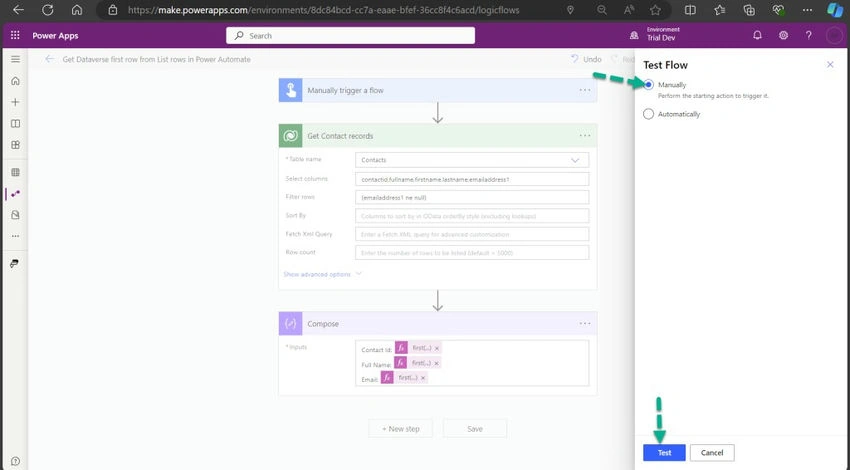Click Cancel in Test Flow panel
The width and height of the screenshot is (850, 470).
click(x=712, y=453)
